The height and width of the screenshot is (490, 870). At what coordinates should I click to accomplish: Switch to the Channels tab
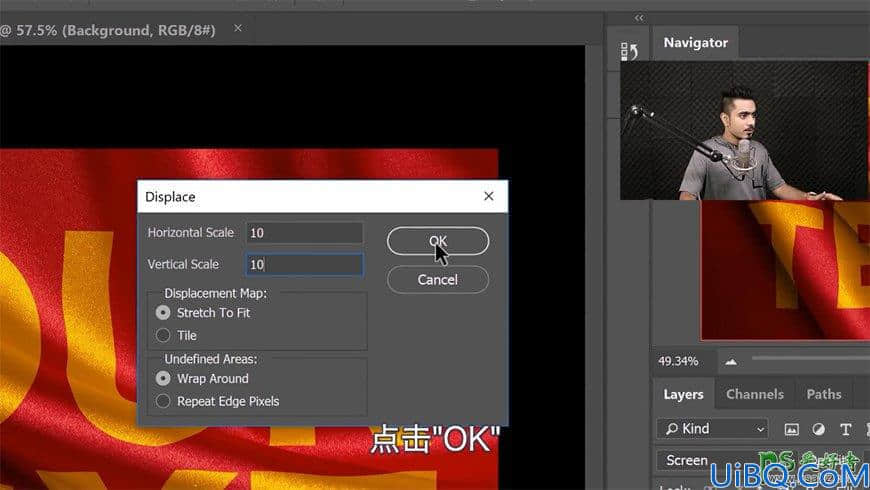pyautogui.click(x=755, y=395)
